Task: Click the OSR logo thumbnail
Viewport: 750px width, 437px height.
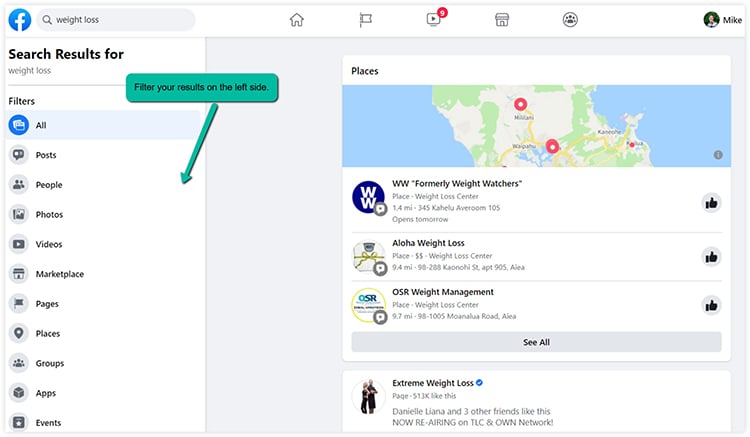Action: [368, 305]
